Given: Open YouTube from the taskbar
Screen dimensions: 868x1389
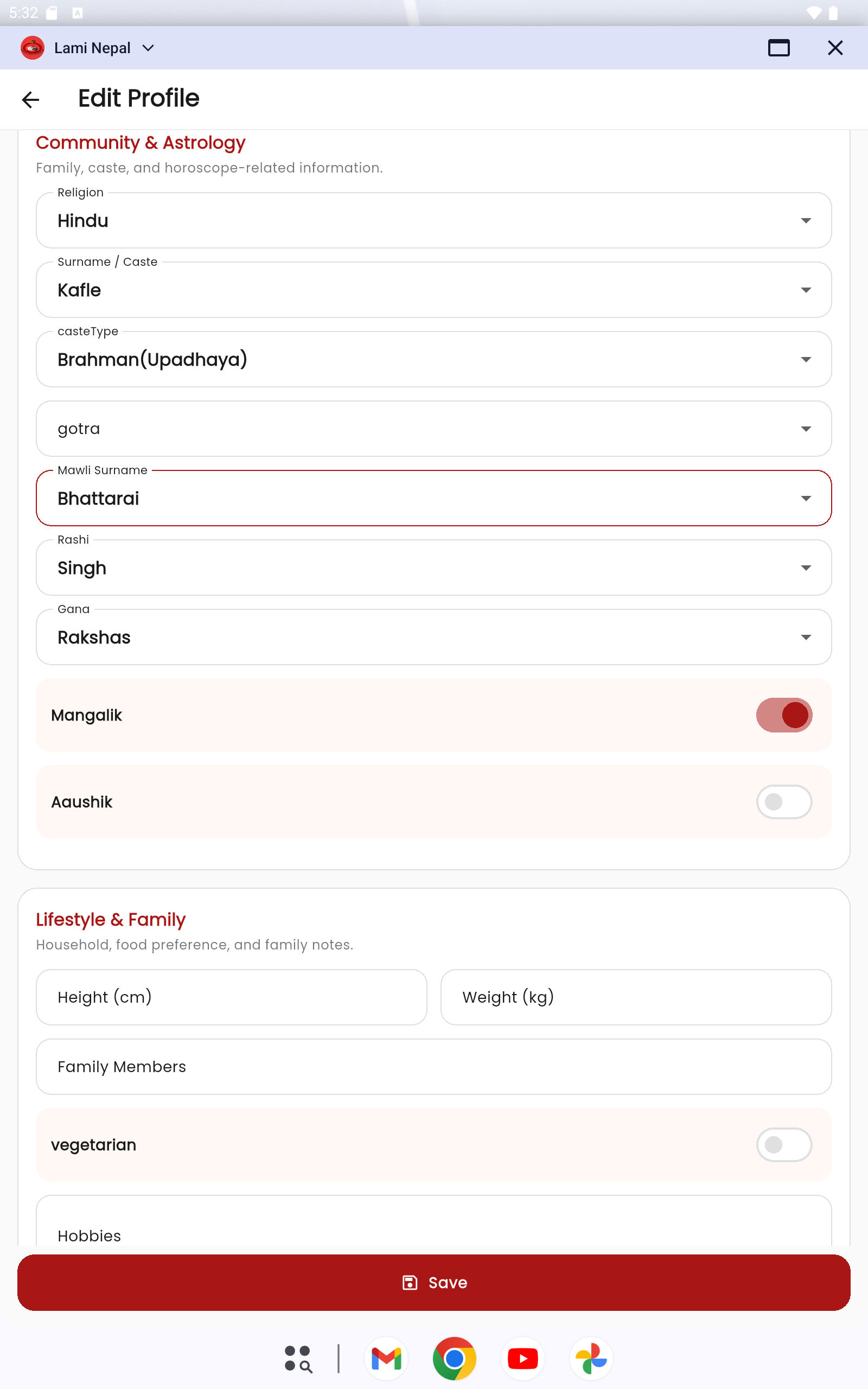Looking at the screenshot, I should (x=522, y=1358).
